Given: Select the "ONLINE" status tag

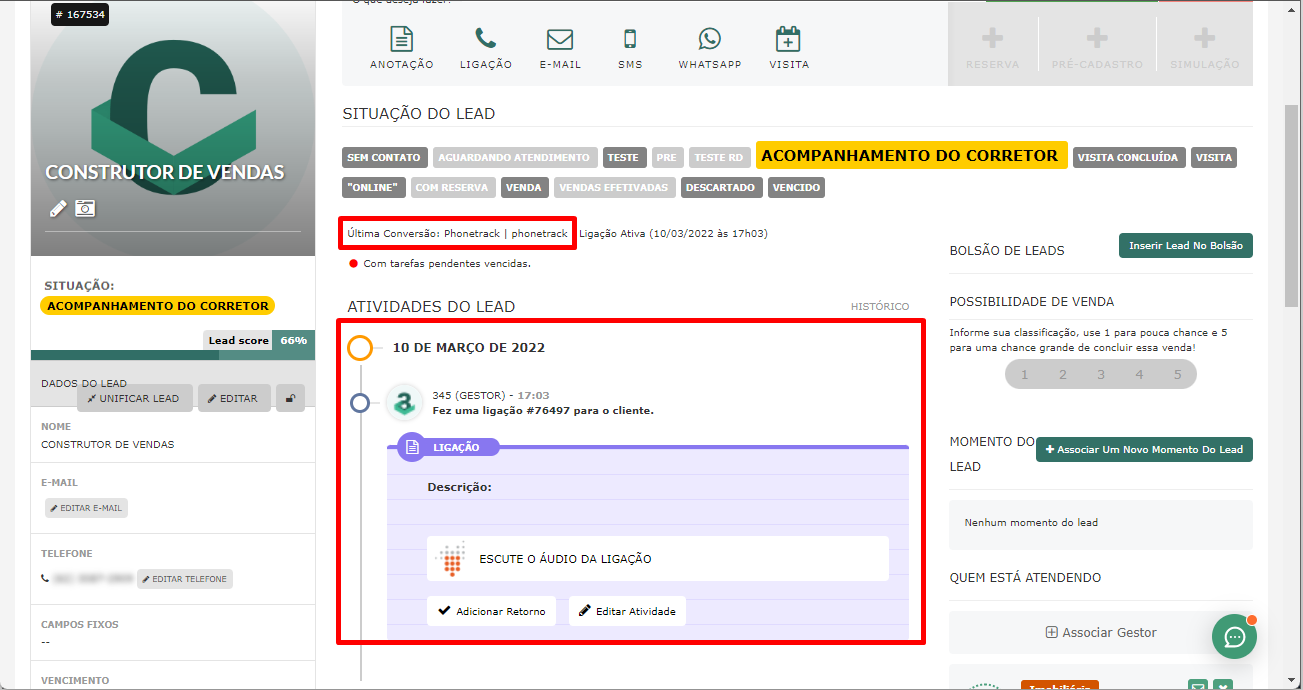Looking at the screenshot, I should coord(374,187).
